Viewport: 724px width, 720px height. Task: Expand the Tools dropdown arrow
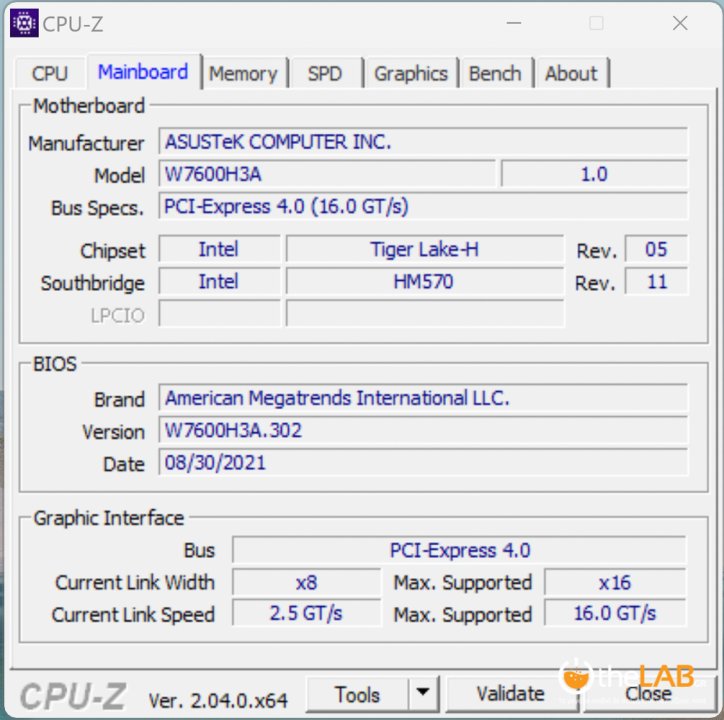[423, 692]
